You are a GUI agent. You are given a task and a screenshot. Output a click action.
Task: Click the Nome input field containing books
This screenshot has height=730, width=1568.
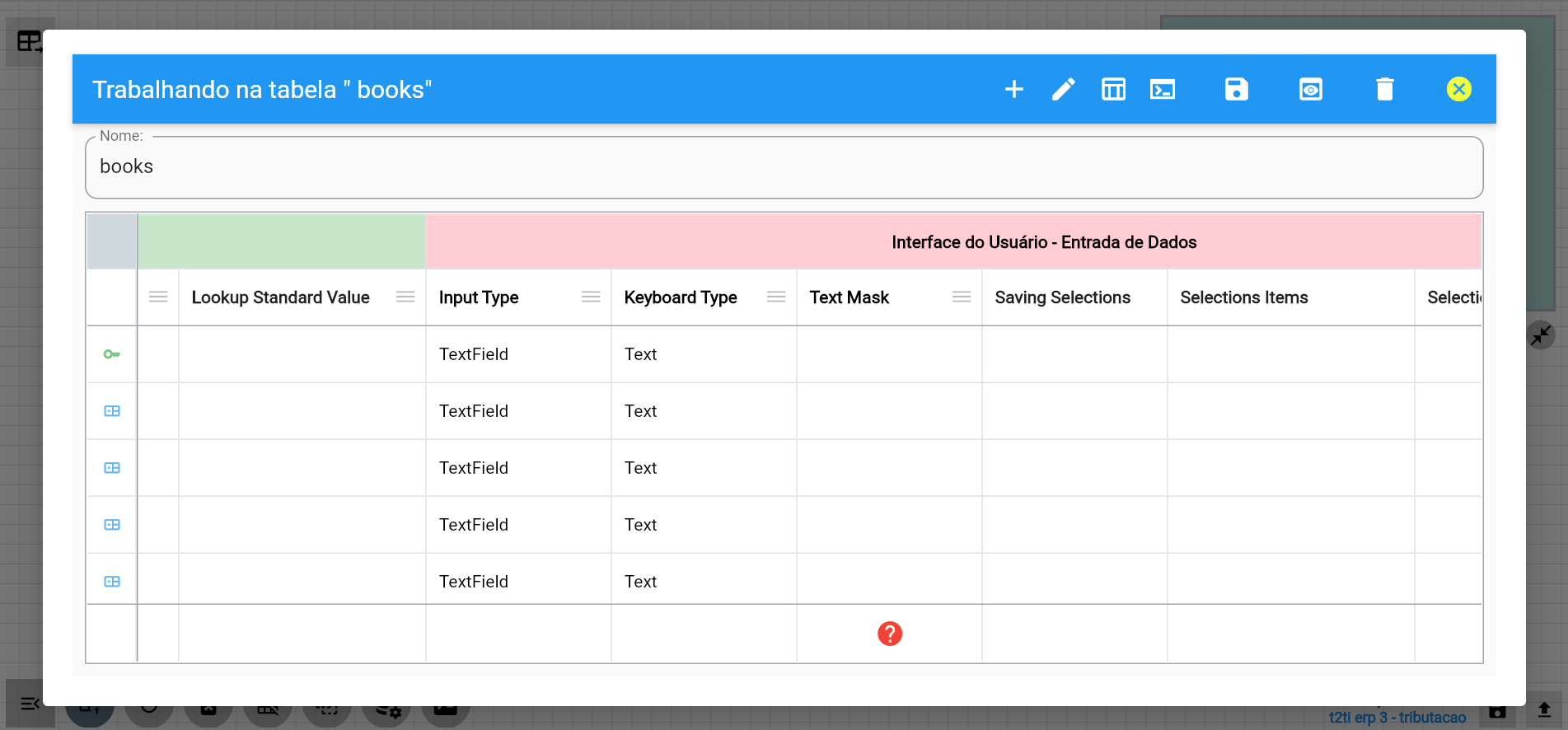click(x=783, y=167)
